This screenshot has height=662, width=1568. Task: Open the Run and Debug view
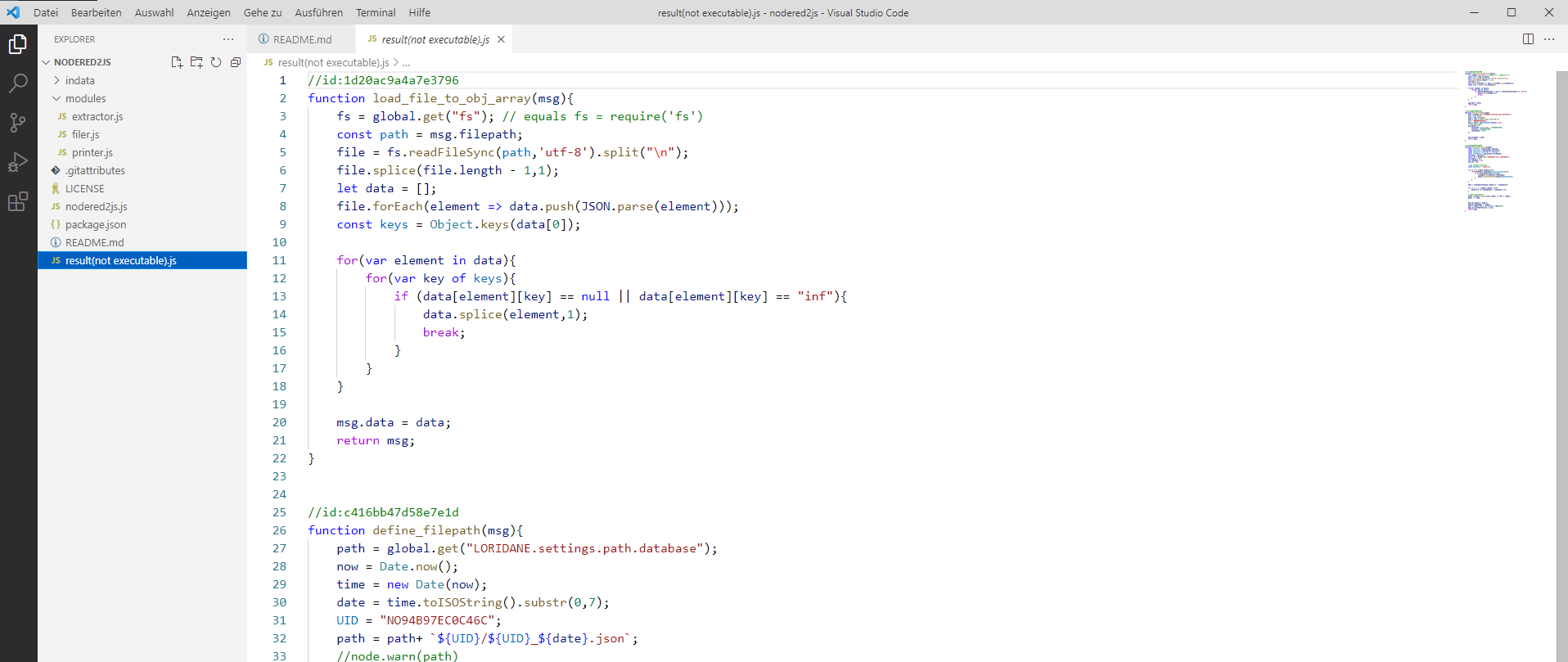click(x=18, y=162)
